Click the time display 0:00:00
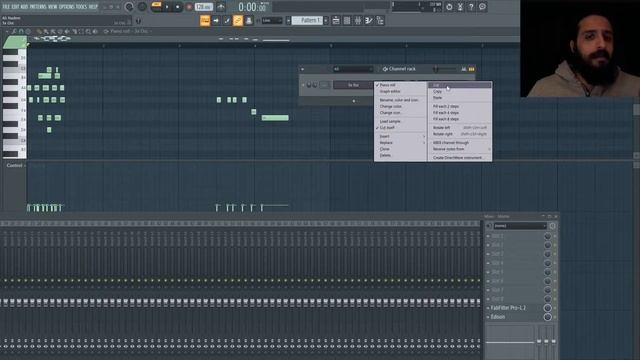This screenshot has height=360, width=640. tap(253, 7)
